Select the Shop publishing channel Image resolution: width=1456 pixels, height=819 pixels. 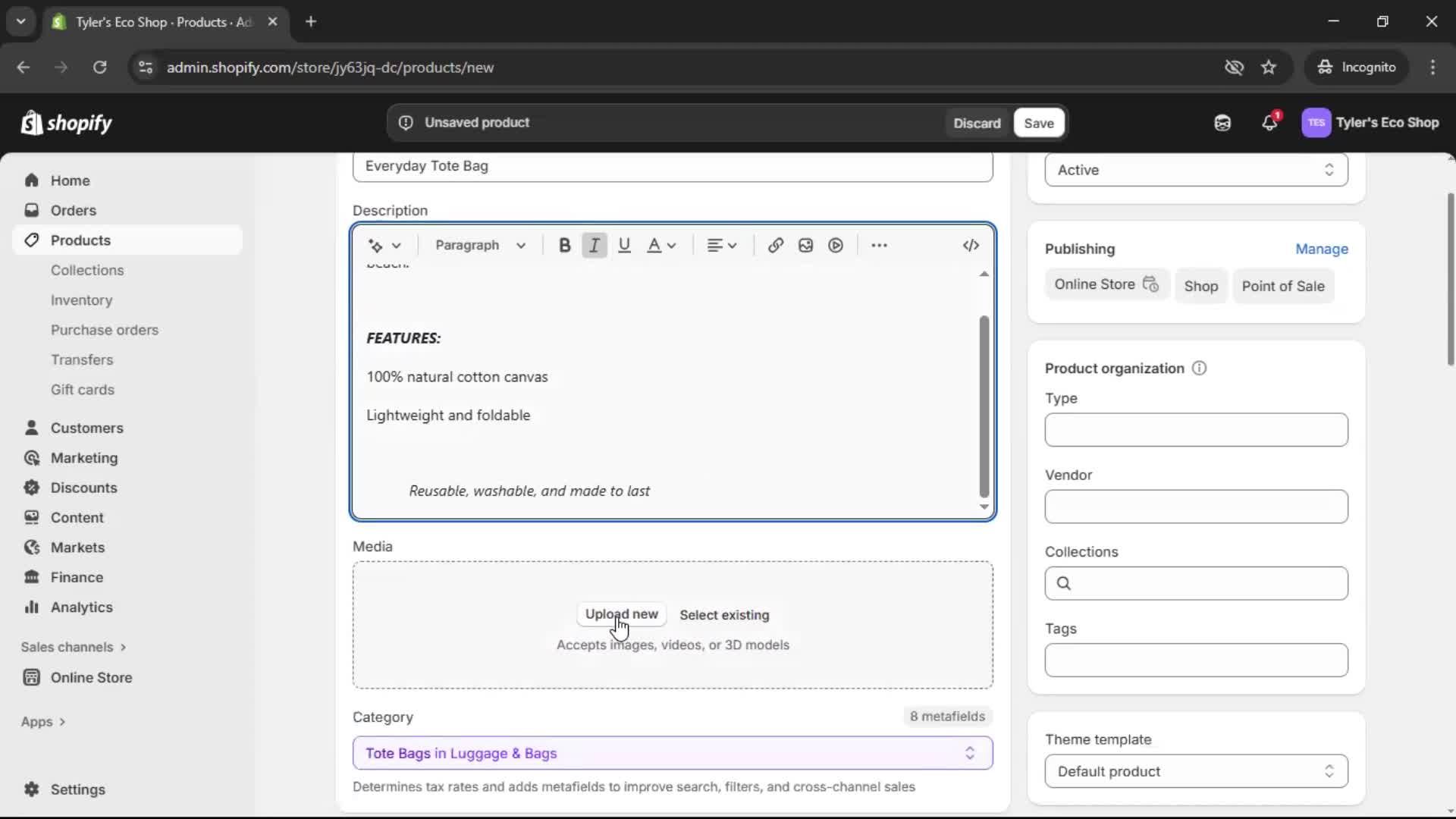coord(1202,286)
